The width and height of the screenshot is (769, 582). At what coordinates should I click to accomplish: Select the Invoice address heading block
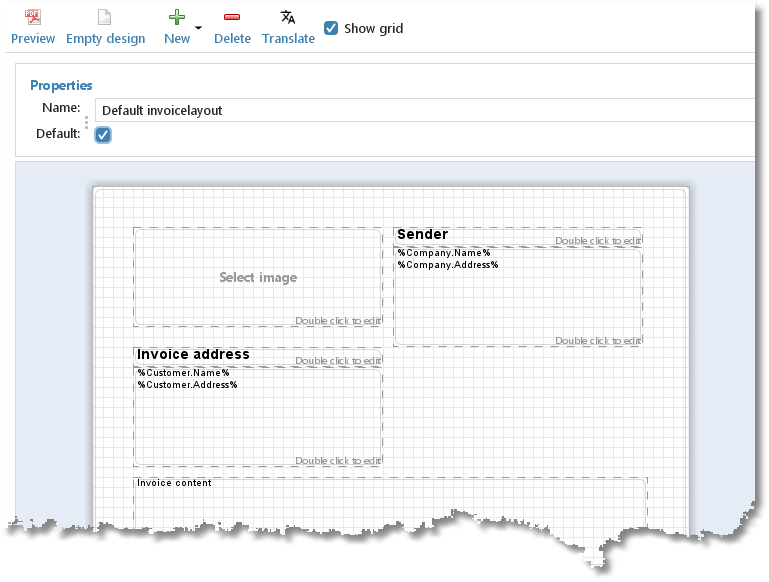[258, 357]
